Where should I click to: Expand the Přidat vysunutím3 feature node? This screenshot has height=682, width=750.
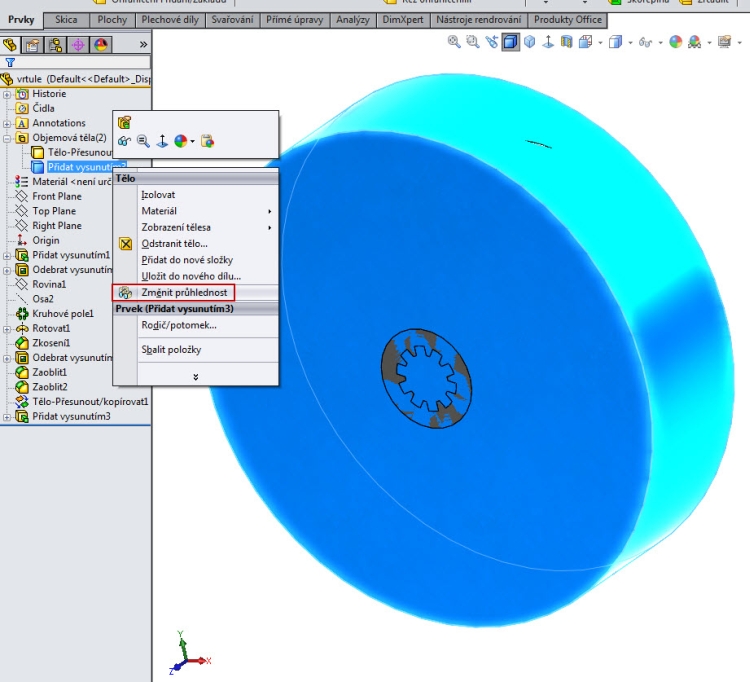click(7, 417)
